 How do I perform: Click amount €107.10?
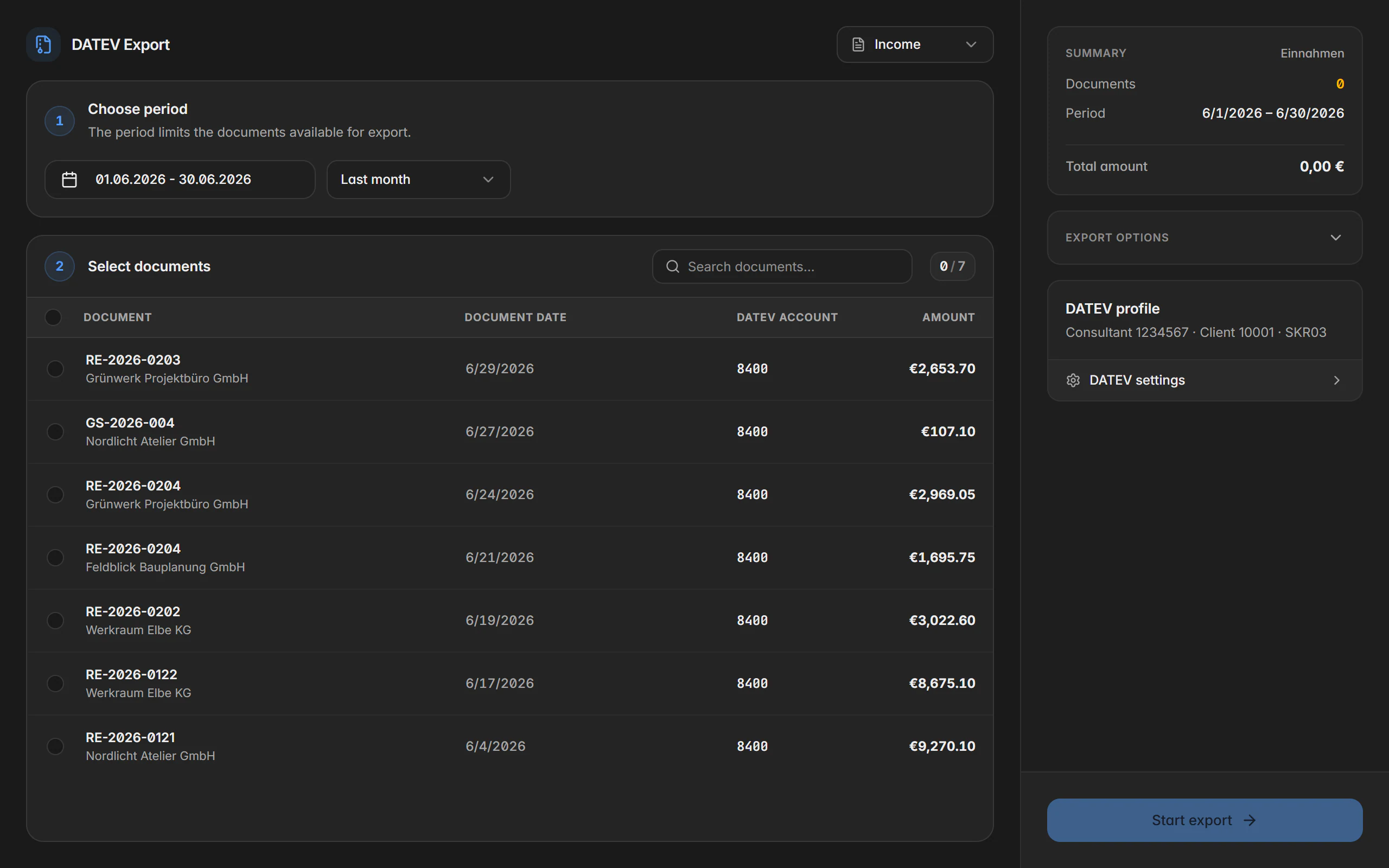coord(948,432)
